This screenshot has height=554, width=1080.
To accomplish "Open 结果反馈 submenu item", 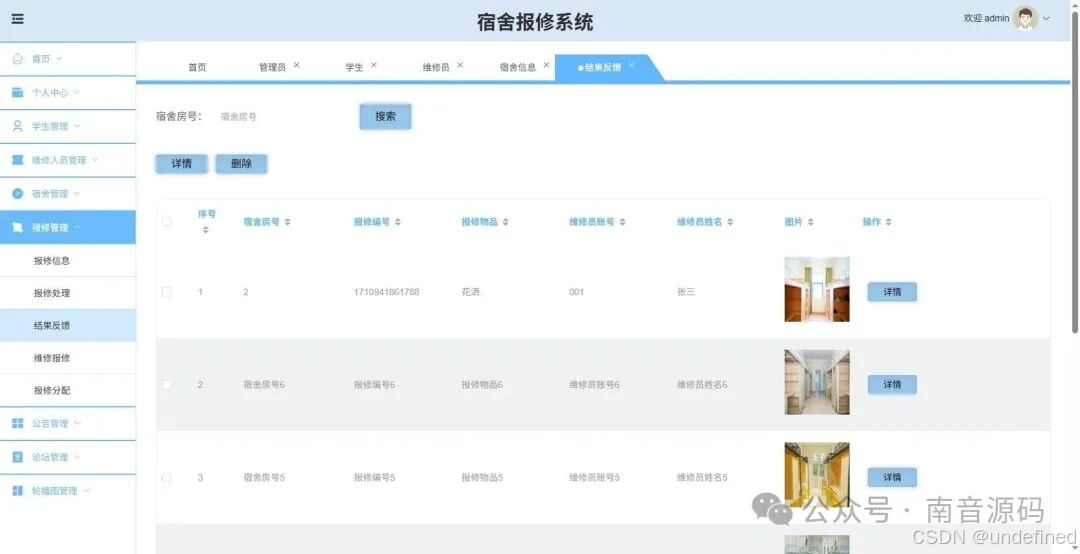I will coord(68,325).
